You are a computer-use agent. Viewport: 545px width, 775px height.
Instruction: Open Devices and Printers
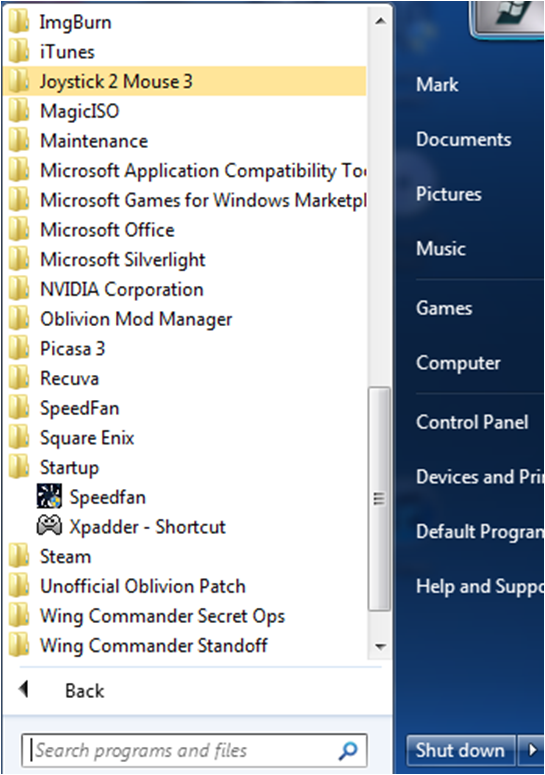[x=480, y=476]
